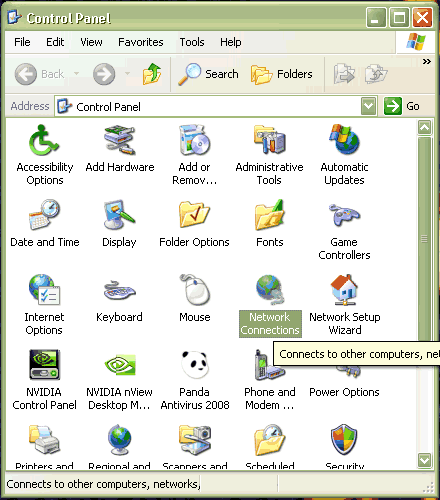Open the Tools menu
Image resolution: width=440 pixels, height=500 pixels.
coord(192,42)
